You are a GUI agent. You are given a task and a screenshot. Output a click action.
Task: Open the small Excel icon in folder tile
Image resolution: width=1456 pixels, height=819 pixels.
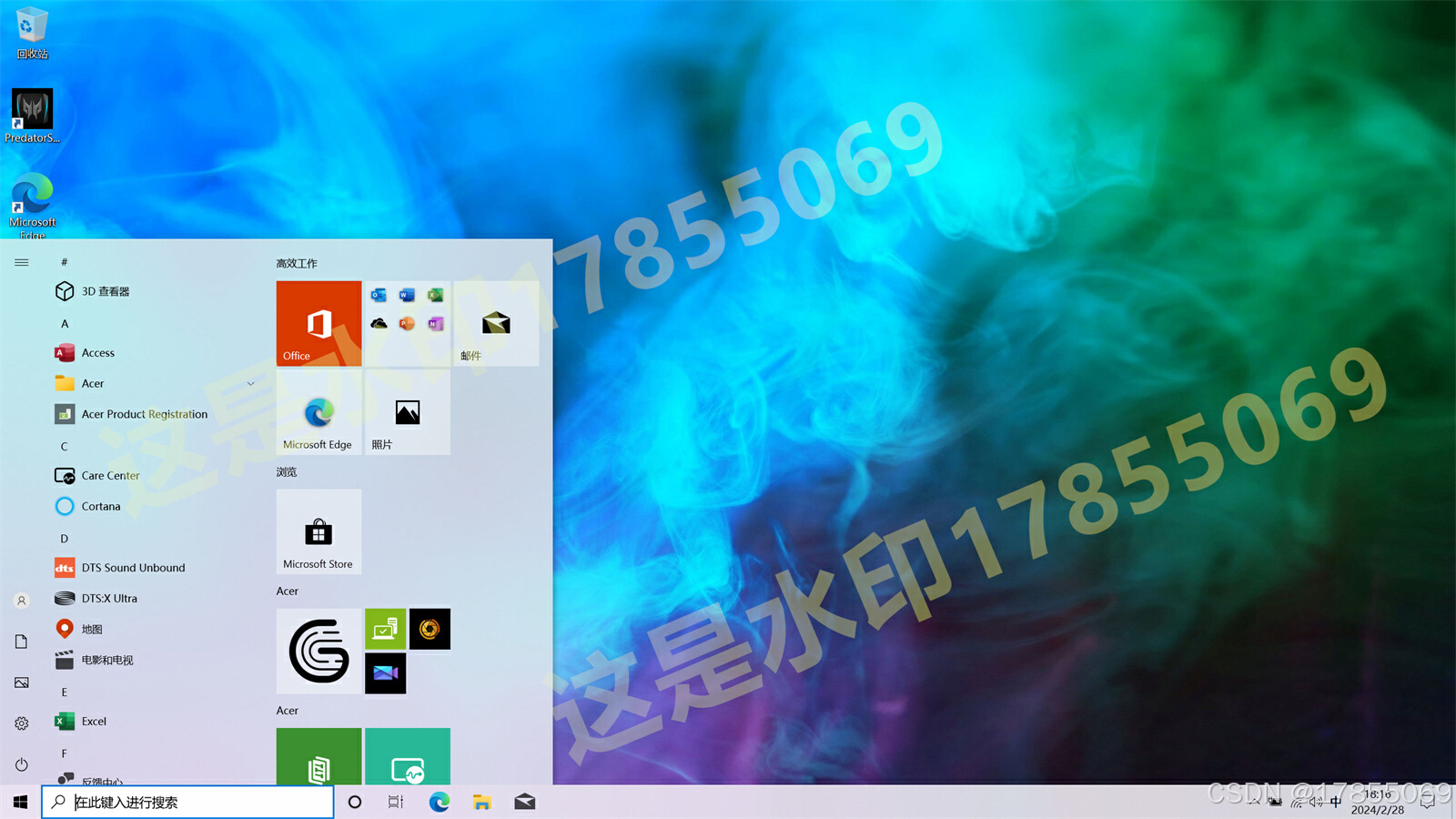[x=436, y=295]
